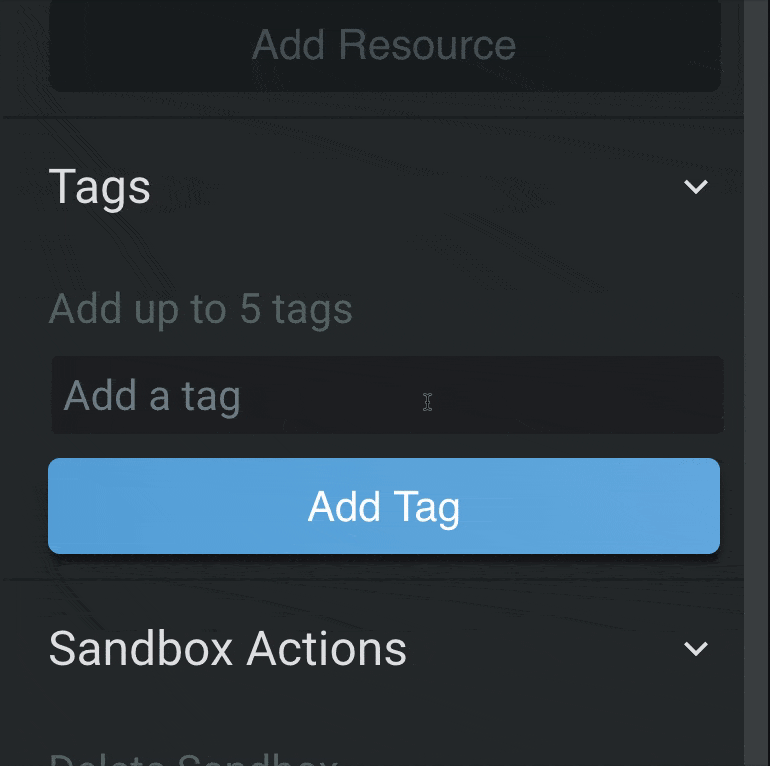Click the Tags section header

tap(100, 187)
